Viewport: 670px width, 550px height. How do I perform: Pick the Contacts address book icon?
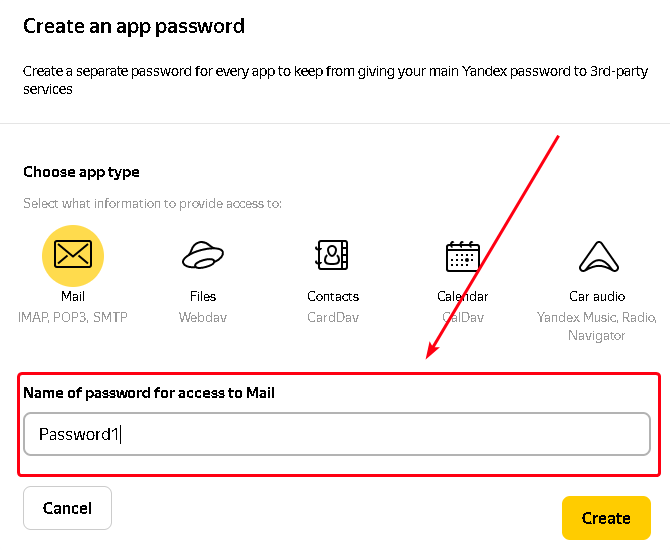coord(332,256)
